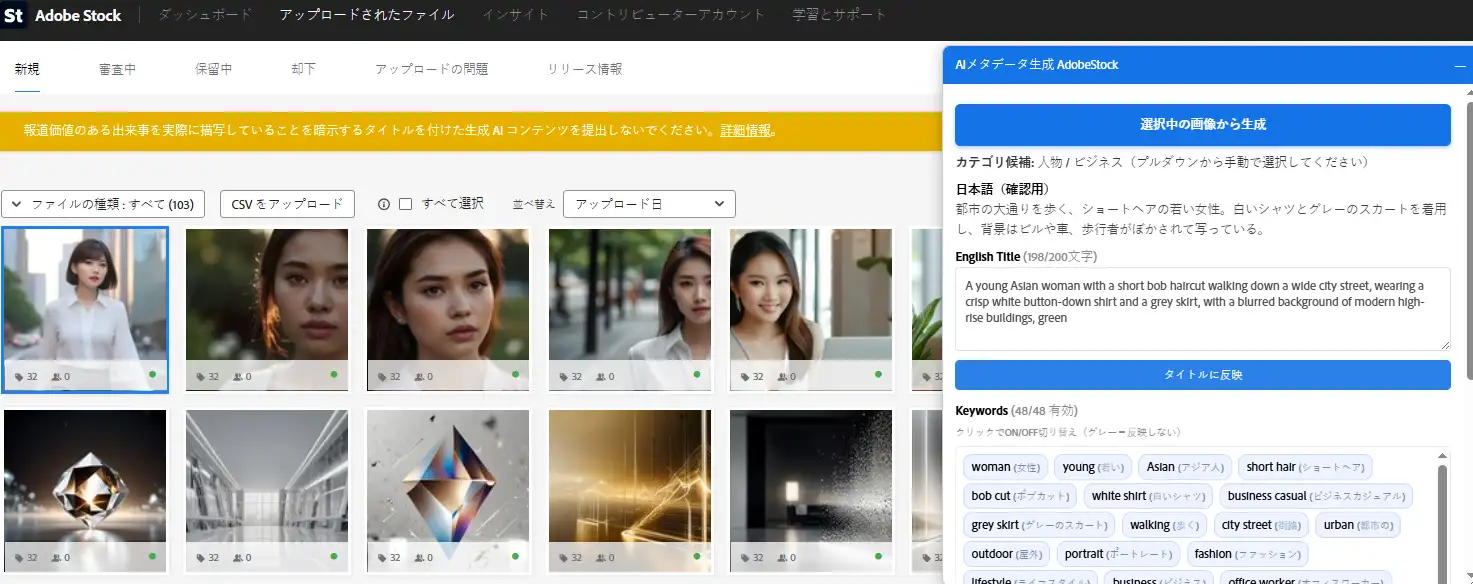Switch to the 保留中 tab
This screenshot has width=1473, height=584.
pyautogui.click(x=214, y=69)
